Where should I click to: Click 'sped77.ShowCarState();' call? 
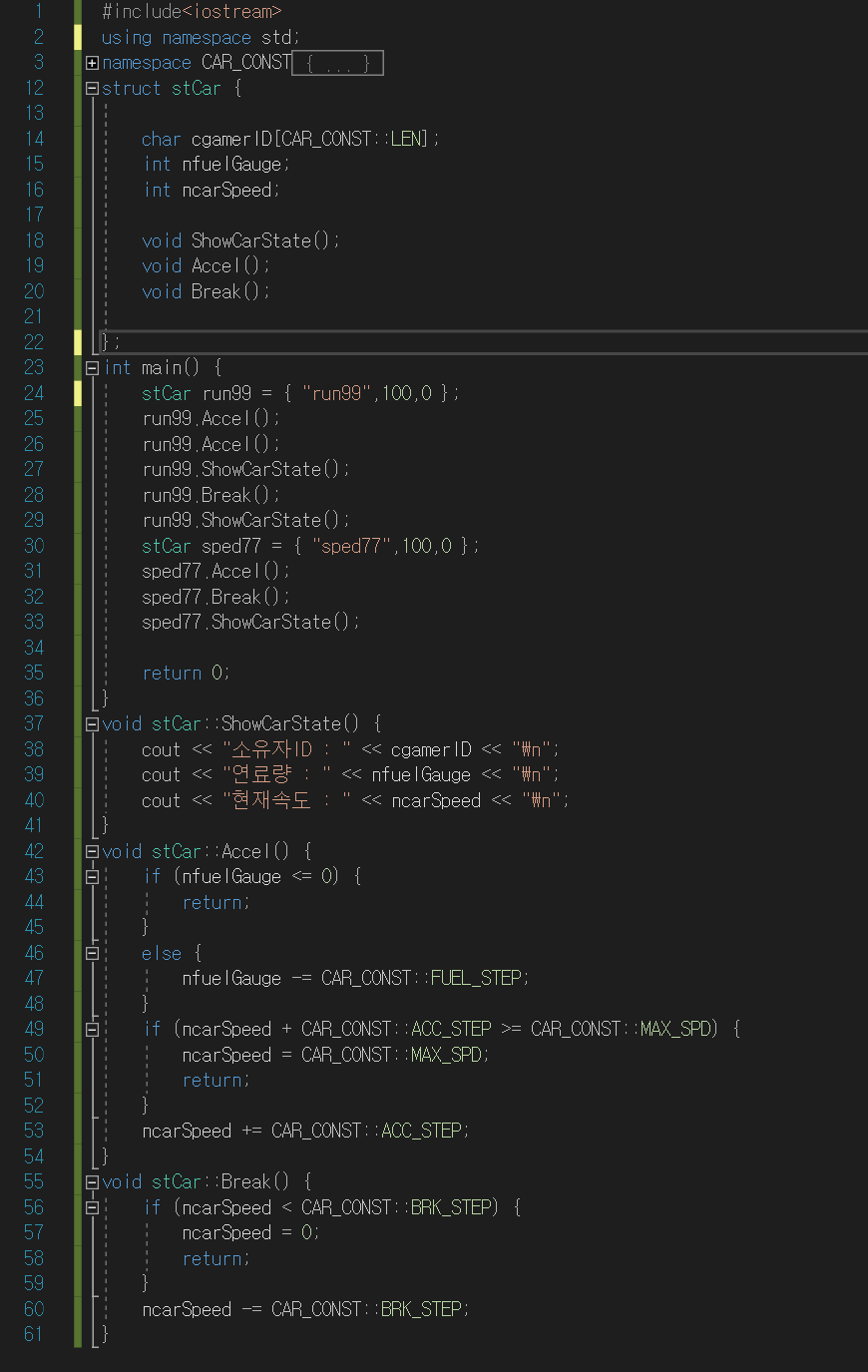250,623
